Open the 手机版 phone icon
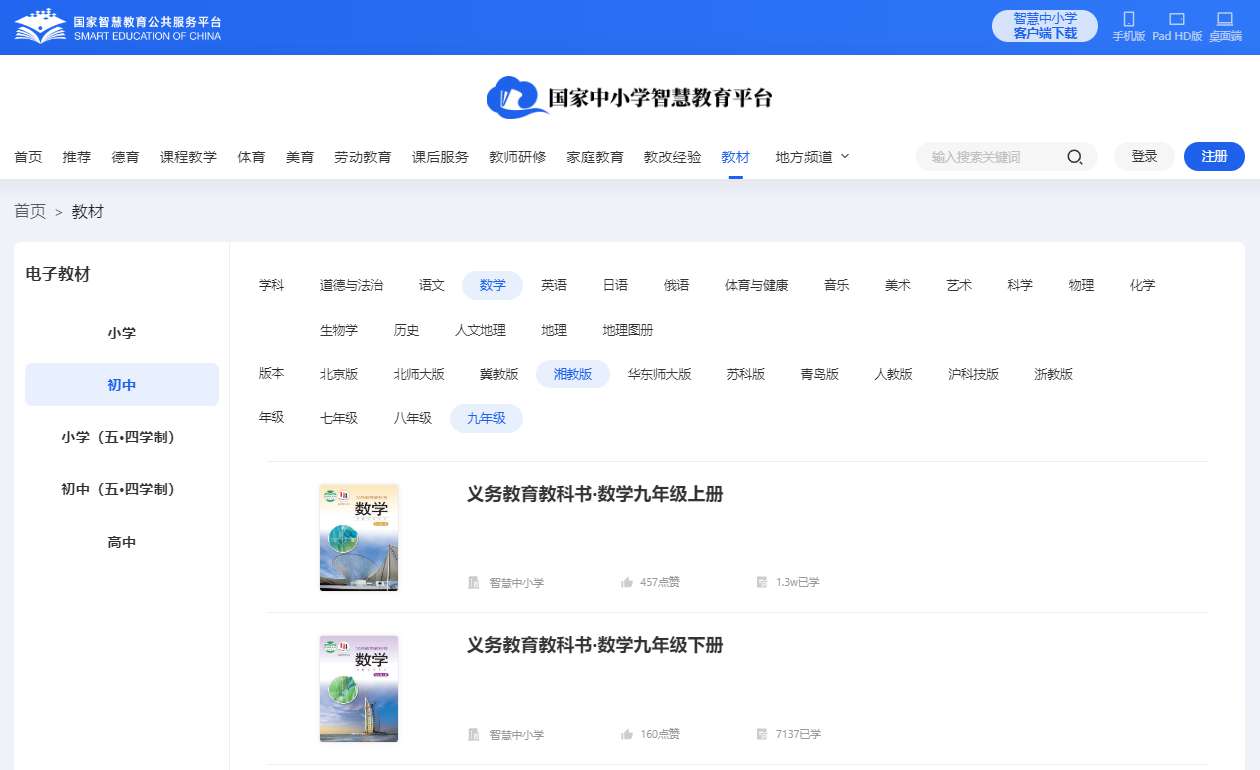The height and width of the screenshot is (770, 1260). tap(1129, 20)
